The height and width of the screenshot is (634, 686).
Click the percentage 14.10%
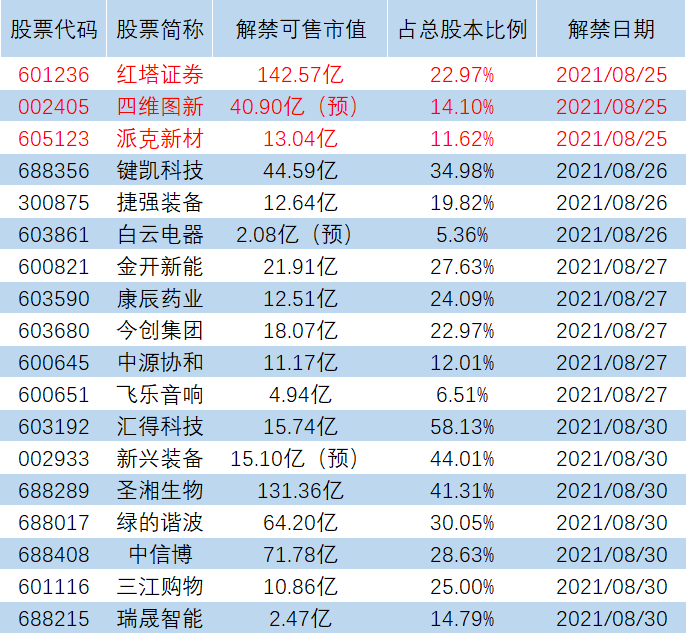coord(462,107)
